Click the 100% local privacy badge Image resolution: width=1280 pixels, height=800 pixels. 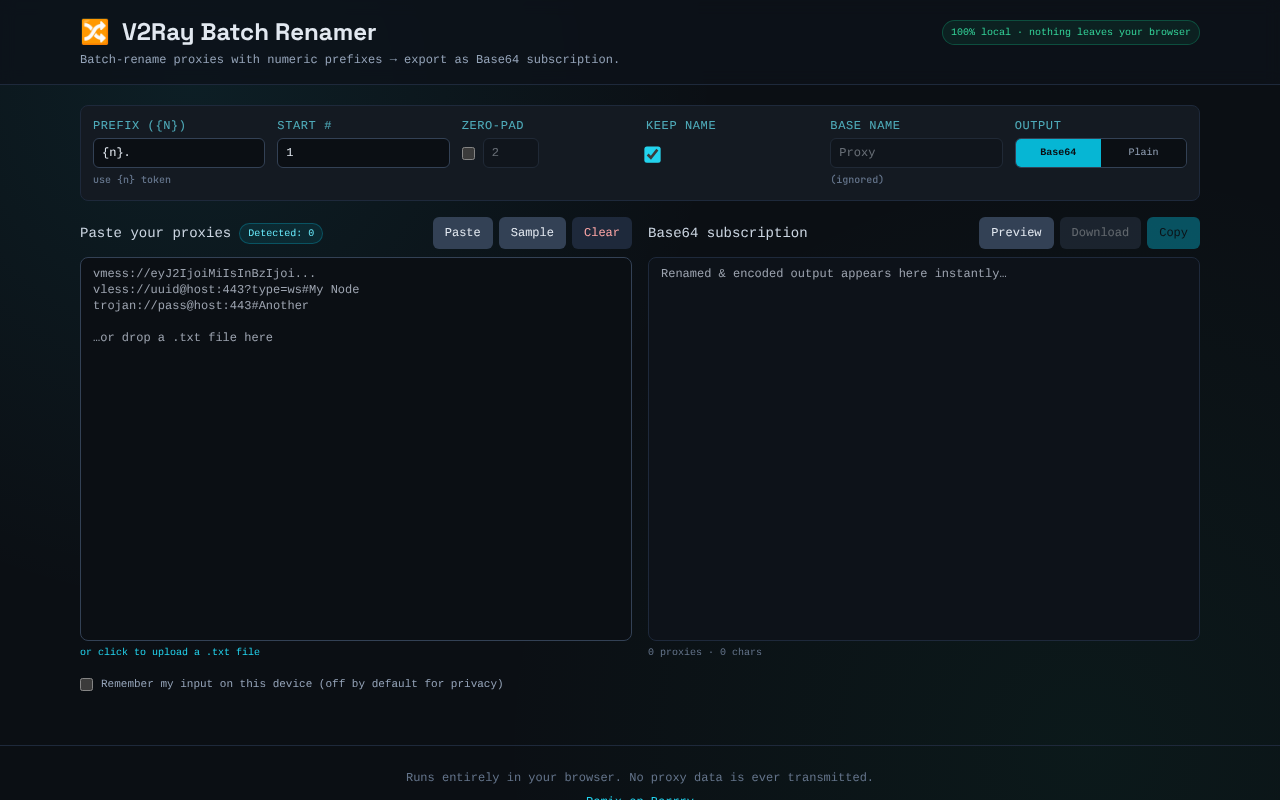click(x=1071, y=32)
